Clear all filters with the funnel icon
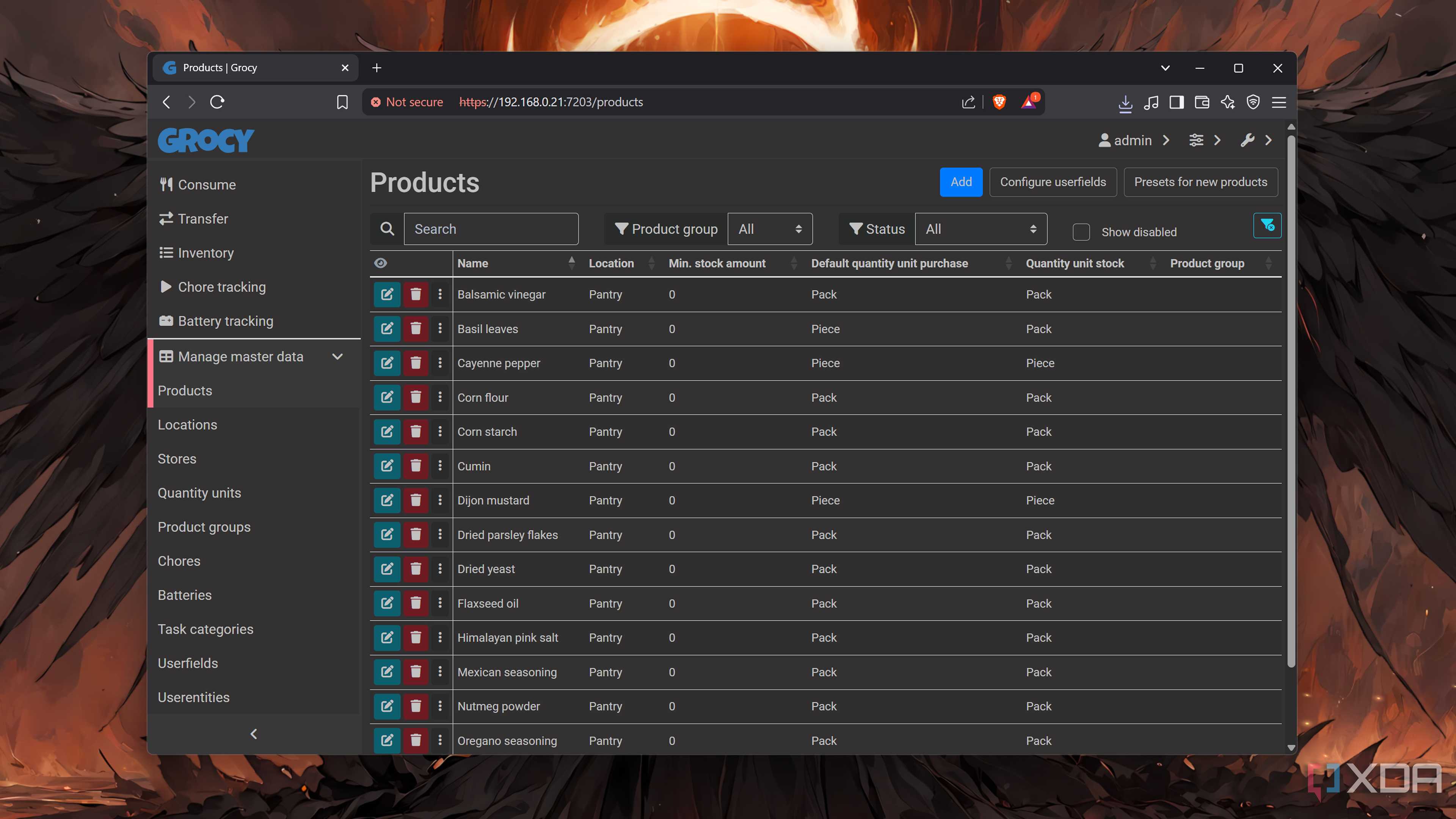 [x=1267, y=226]
